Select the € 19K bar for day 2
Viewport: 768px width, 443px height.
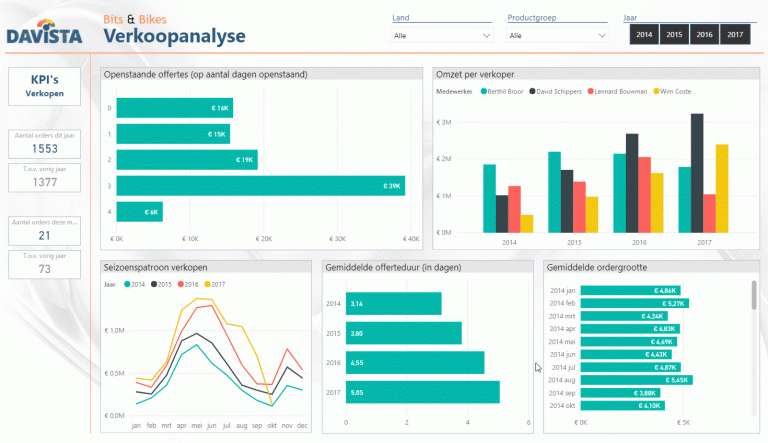pos(187,160)
